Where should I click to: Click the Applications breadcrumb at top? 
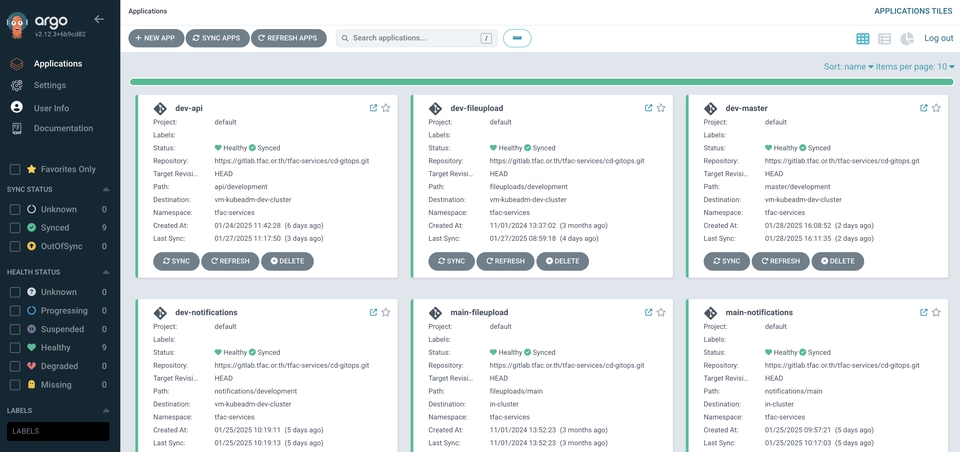point(148,11)
